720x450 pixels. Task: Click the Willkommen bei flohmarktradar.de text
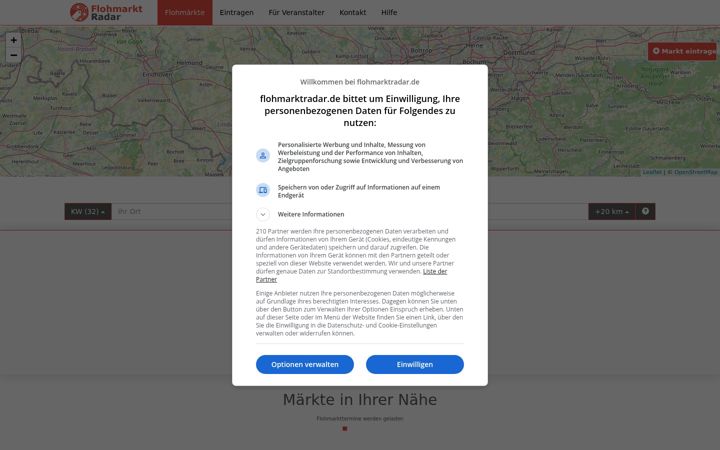360,82
